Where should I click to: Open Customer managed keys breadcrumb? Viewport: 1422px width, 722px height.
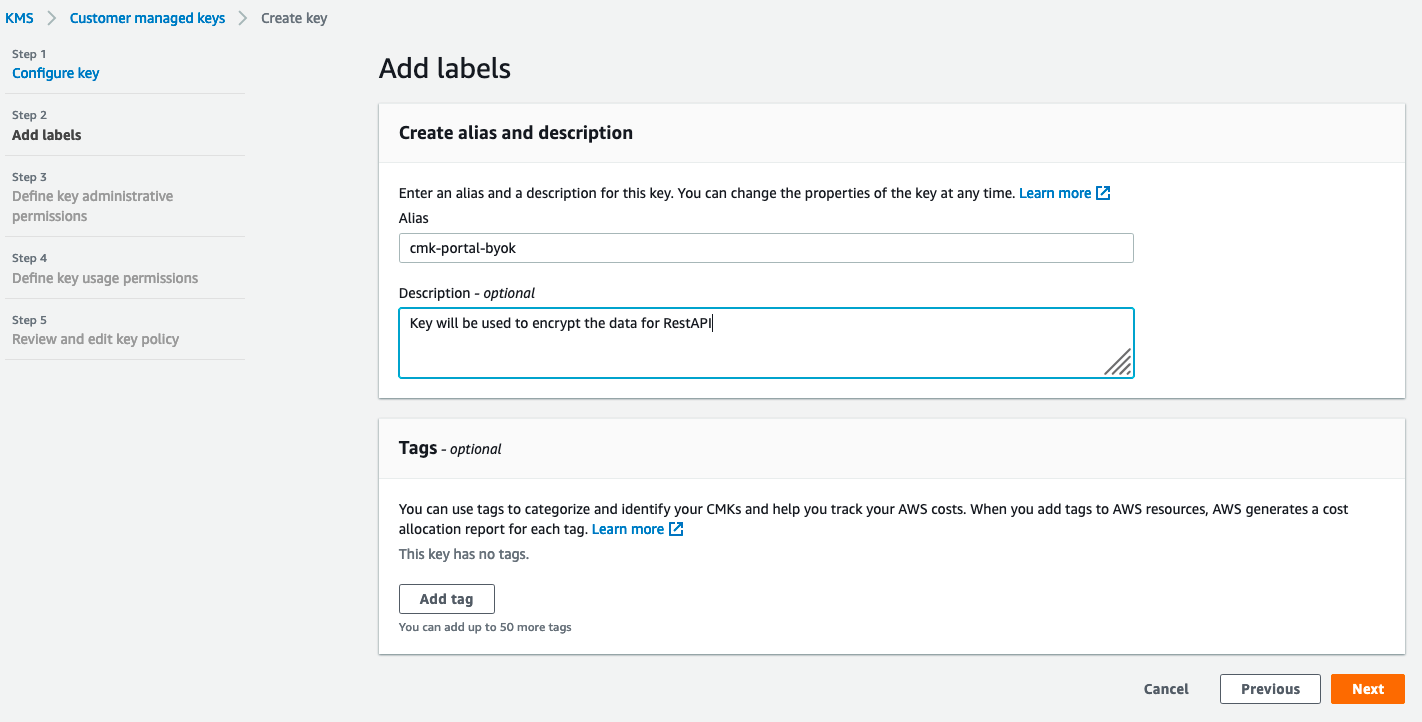[x=147, y=18]
